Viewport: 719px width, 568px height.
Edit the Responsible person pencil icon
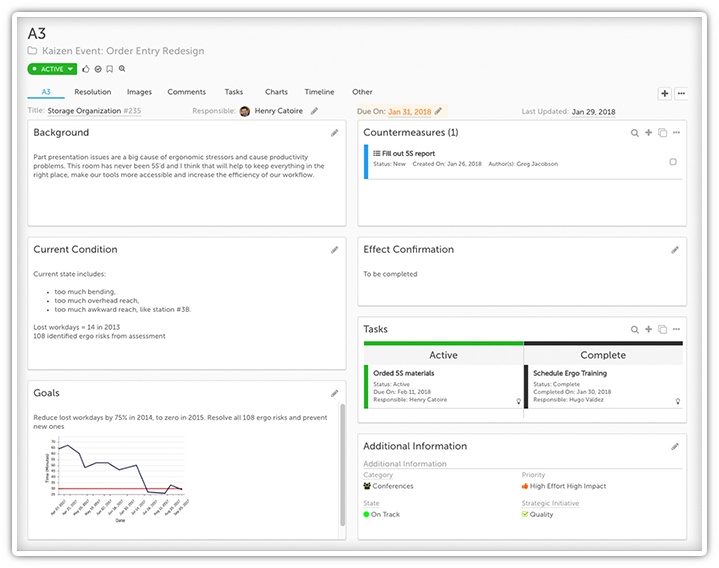click(x=314, y=111)
